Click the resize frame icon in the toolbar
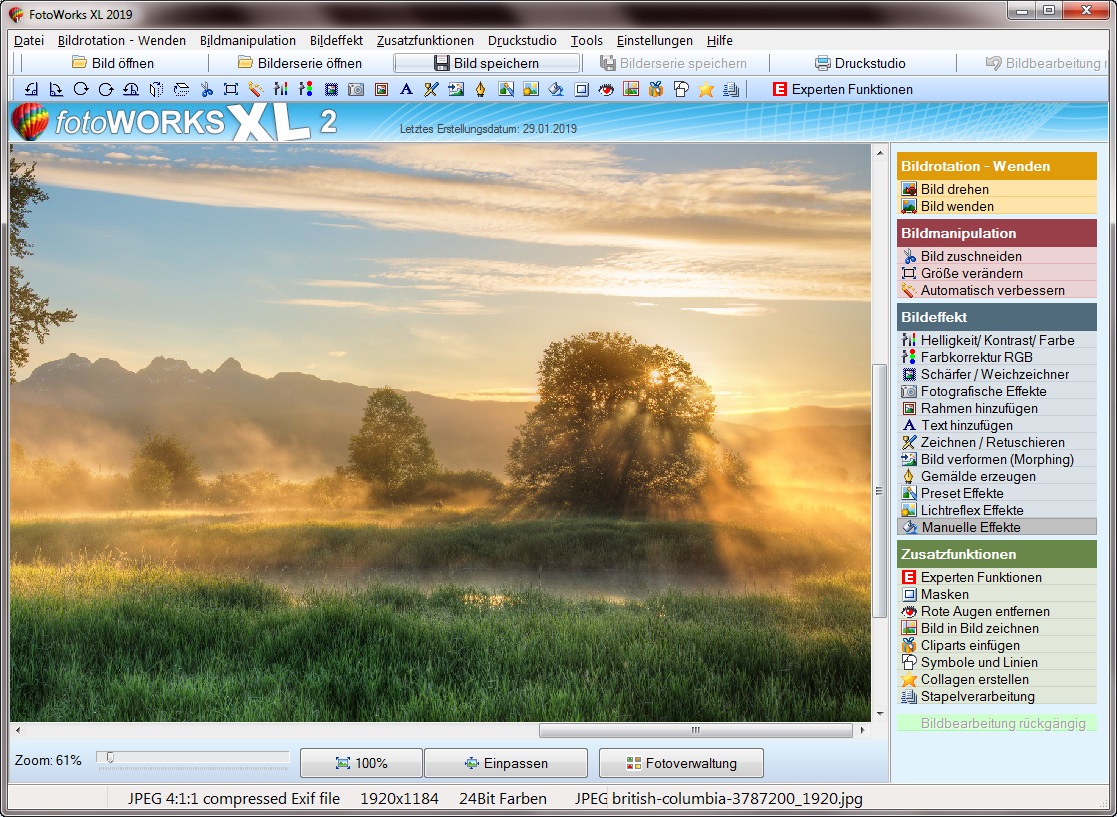1117x817 pixels. (231, 89)
